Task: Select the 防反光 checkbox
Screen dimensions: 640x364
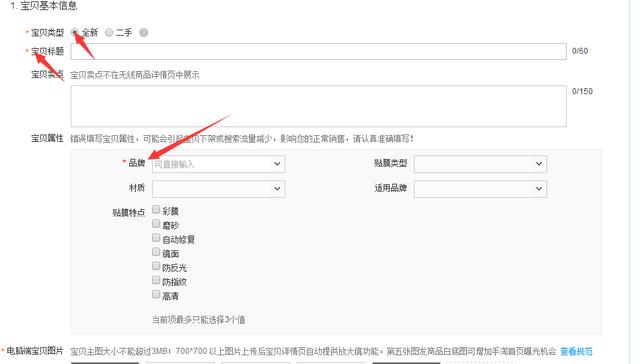Action: pos(156,266)
